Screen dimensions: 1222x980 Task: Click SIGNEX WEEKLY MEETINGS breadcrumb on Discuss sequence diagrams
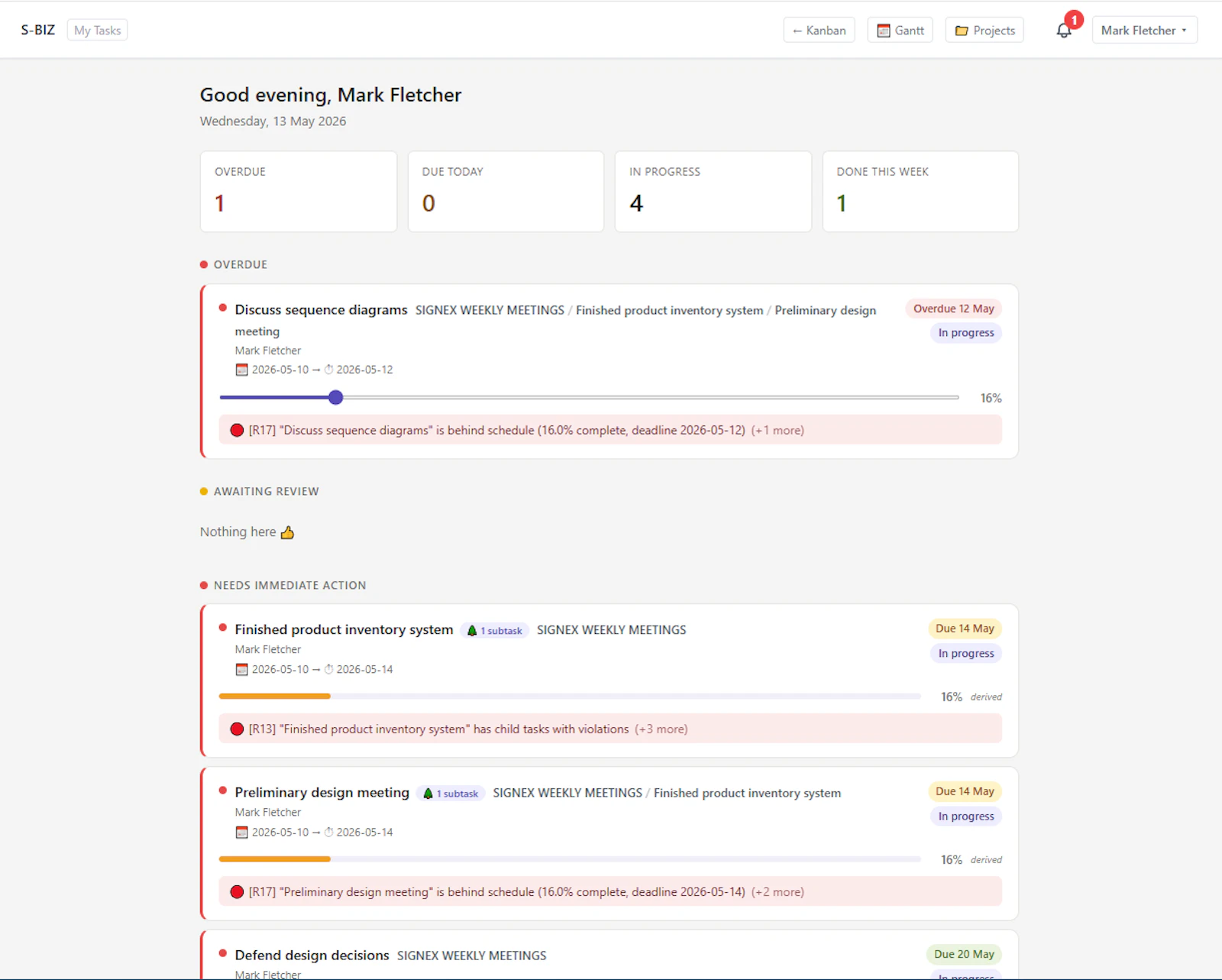pos(490,310)
